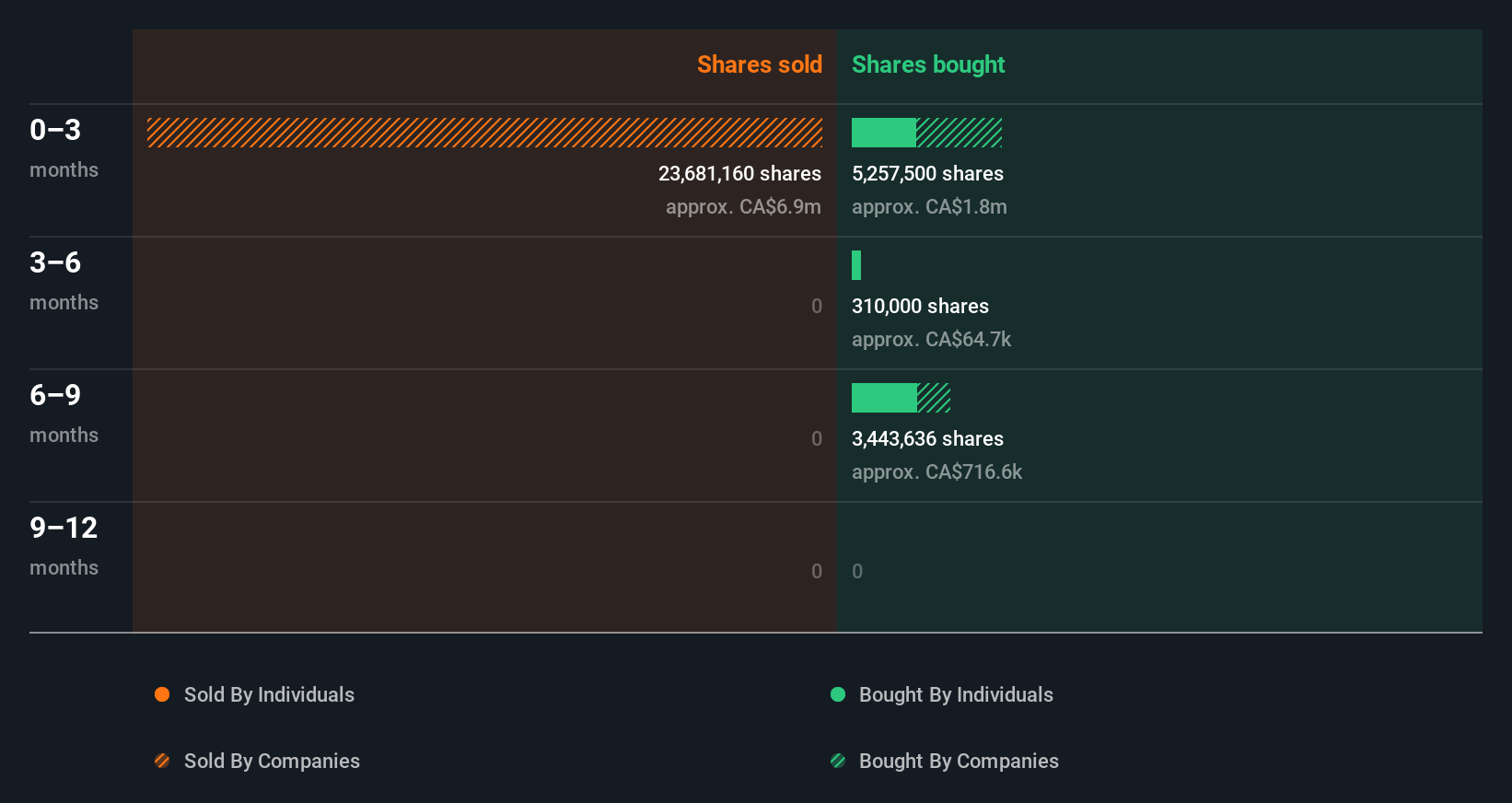Click the striped Bought By Companies legend icon
The height and width of the screenshot is (803, 1512).
tap(838, 761)
